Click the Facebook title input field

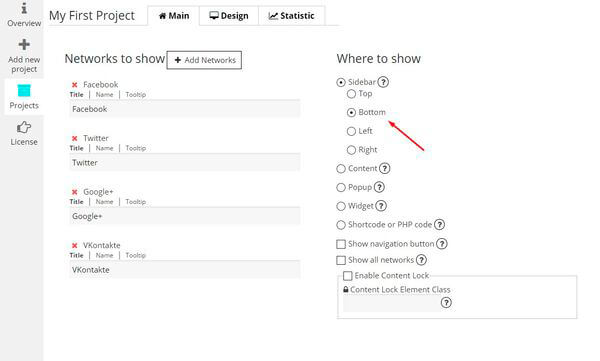point(185,109)
